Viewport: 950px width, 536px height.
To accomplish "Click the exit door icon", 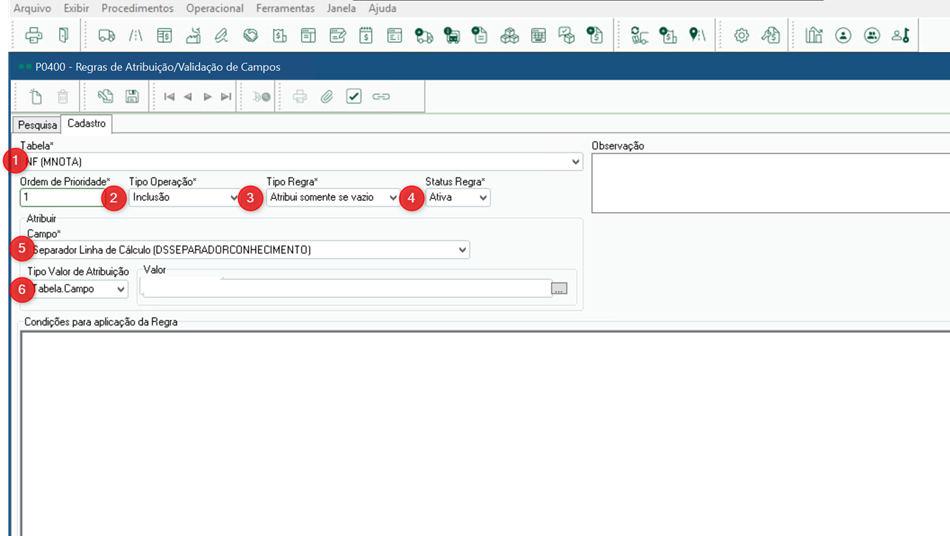I will [x=64, y=36].
